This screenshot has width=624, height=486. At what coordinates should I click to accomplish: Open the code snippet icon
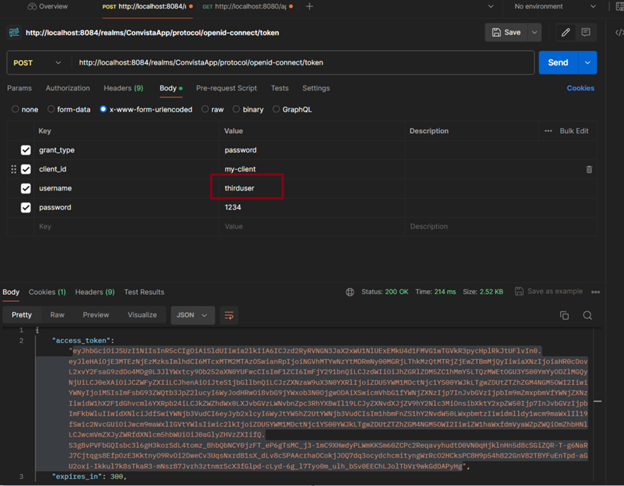[619, 32]
